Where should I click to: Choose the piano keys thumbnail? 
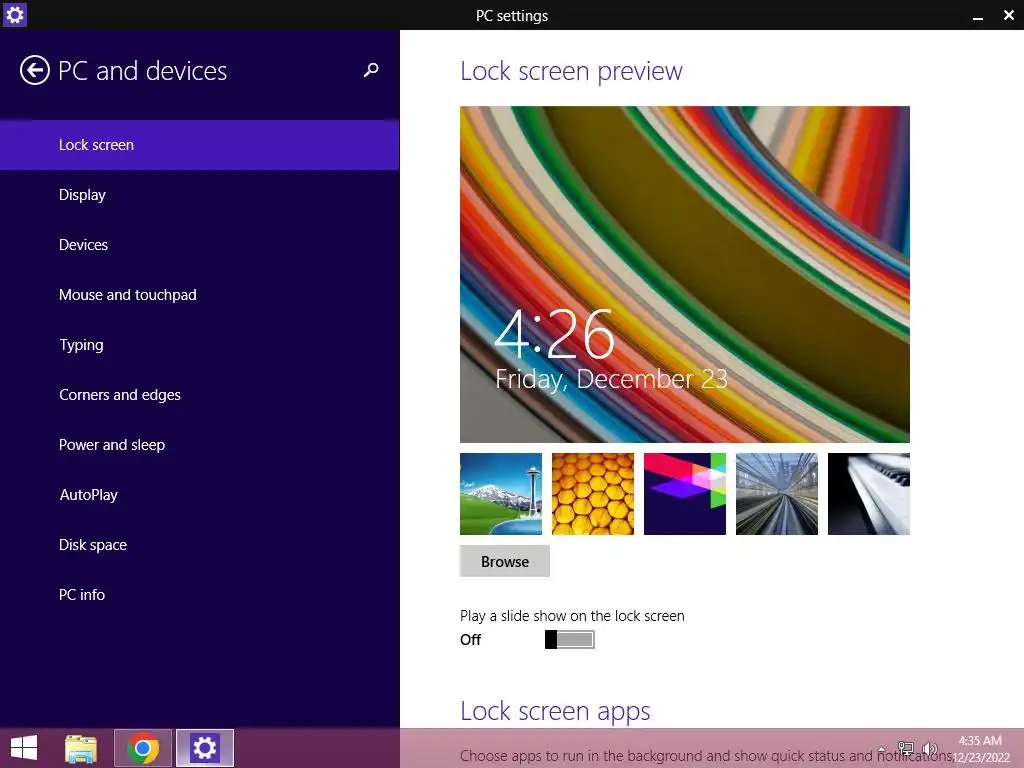click(869, 494)
